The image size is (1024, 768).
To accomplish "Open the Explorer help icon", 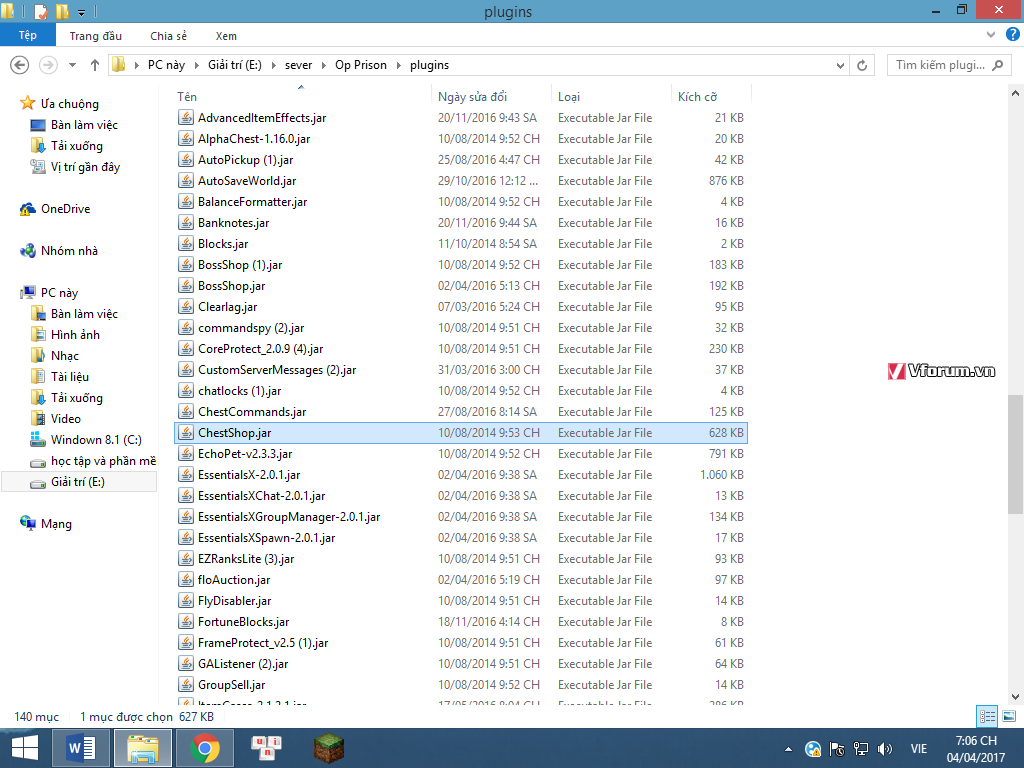I will click(1013, 35).
